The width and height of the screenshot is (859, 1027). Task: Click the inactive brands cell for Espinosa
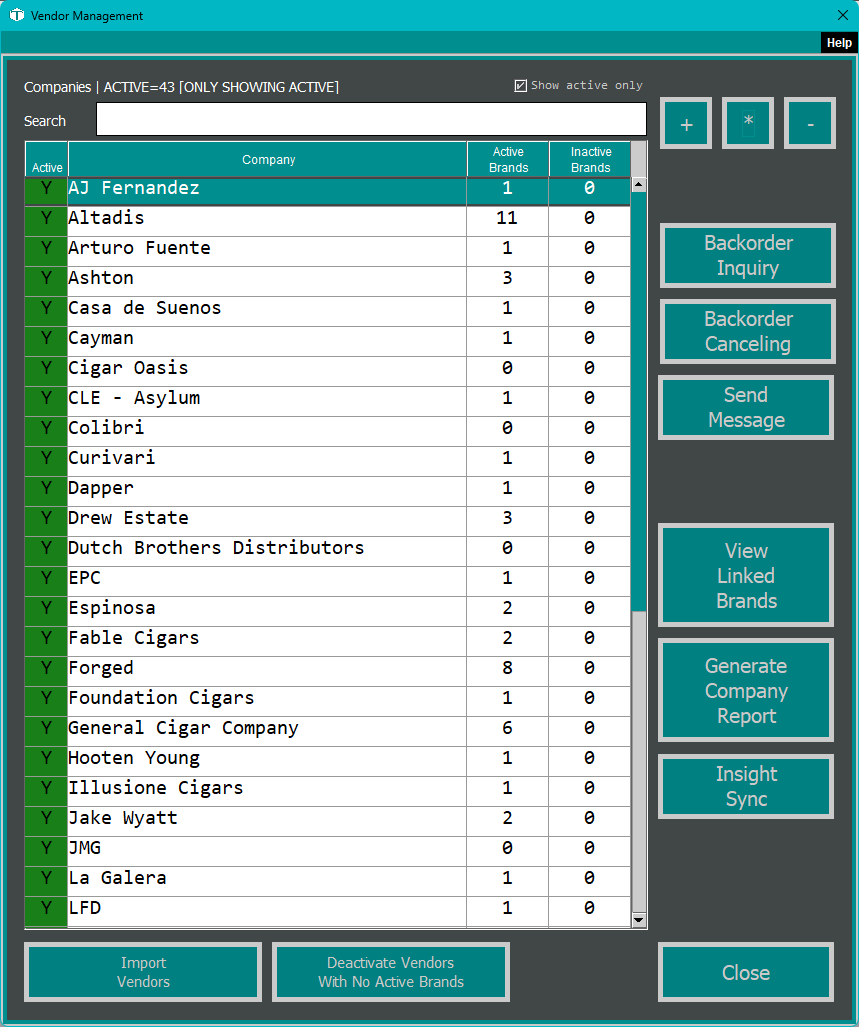pyautogui.click(x=589, y=611)
